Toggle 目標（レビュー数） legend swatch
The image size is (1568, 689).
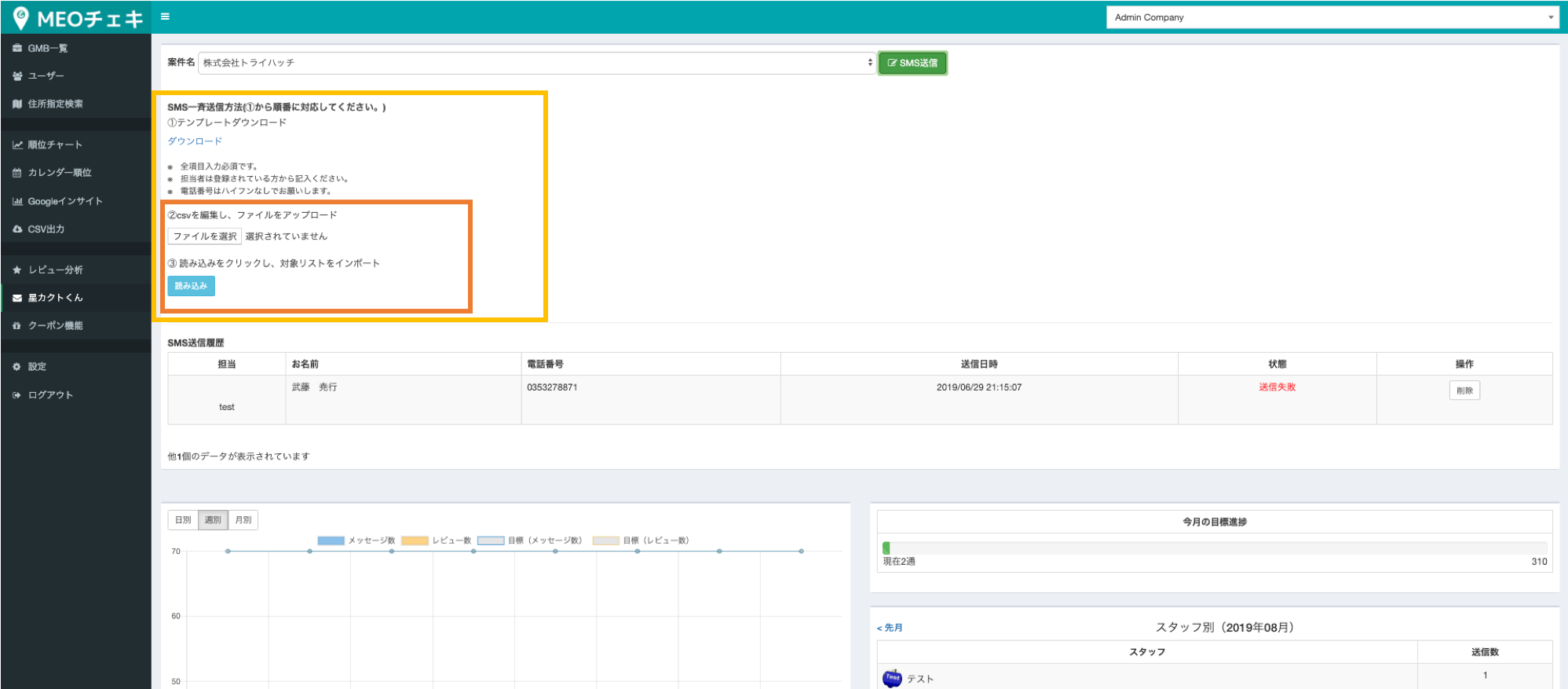point(605,541)
